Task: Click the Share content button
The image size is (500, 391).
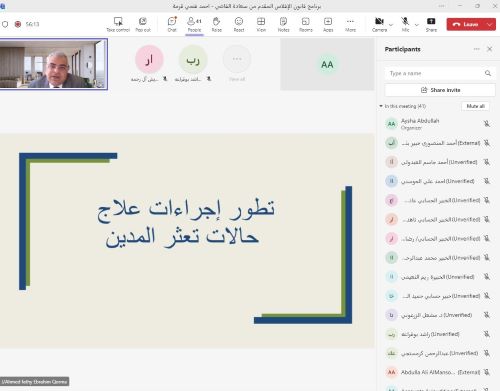Action: point(431,24)
